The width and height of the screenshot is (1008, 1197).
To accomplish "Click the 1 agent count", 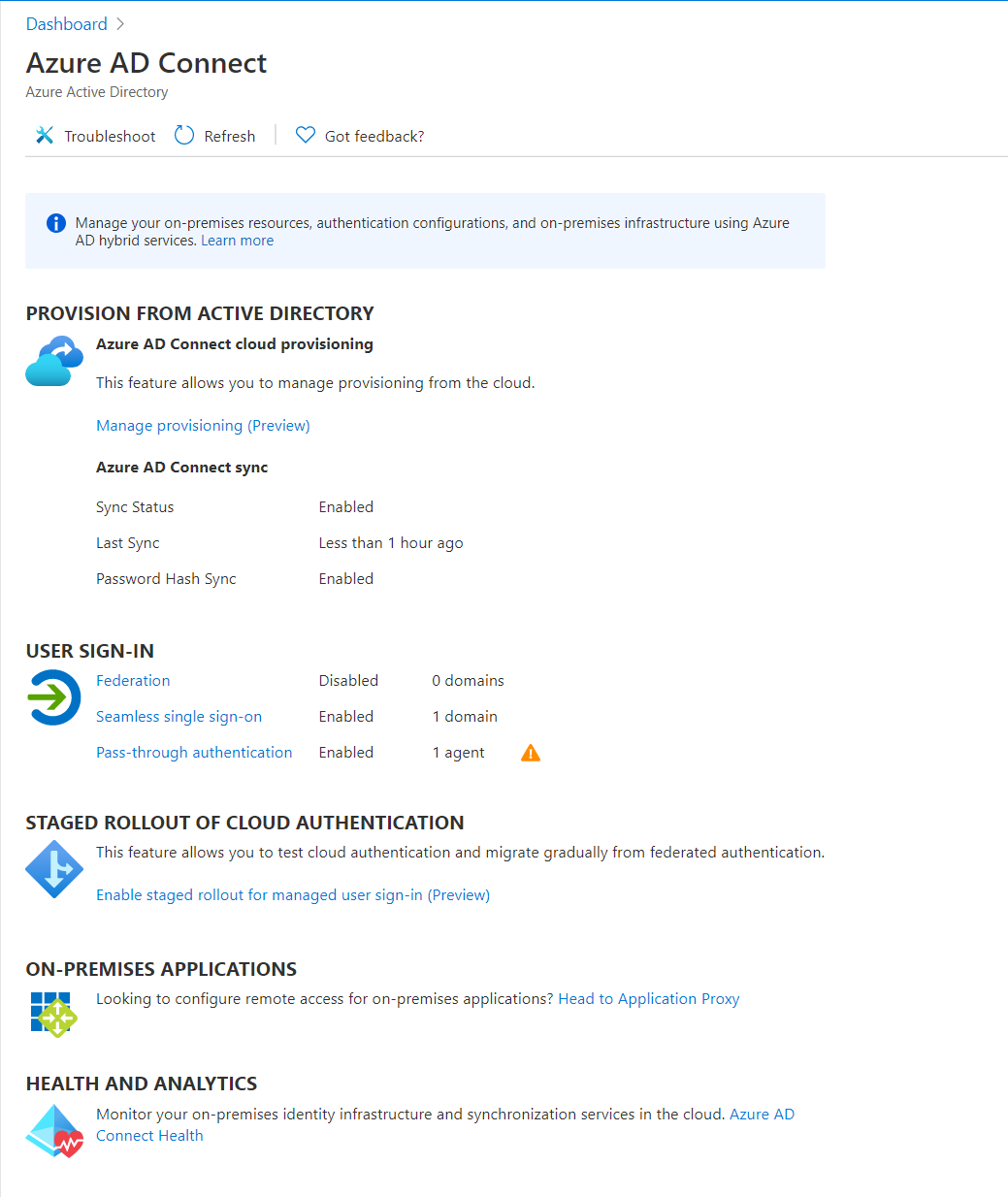I will [x=459, y=753].
